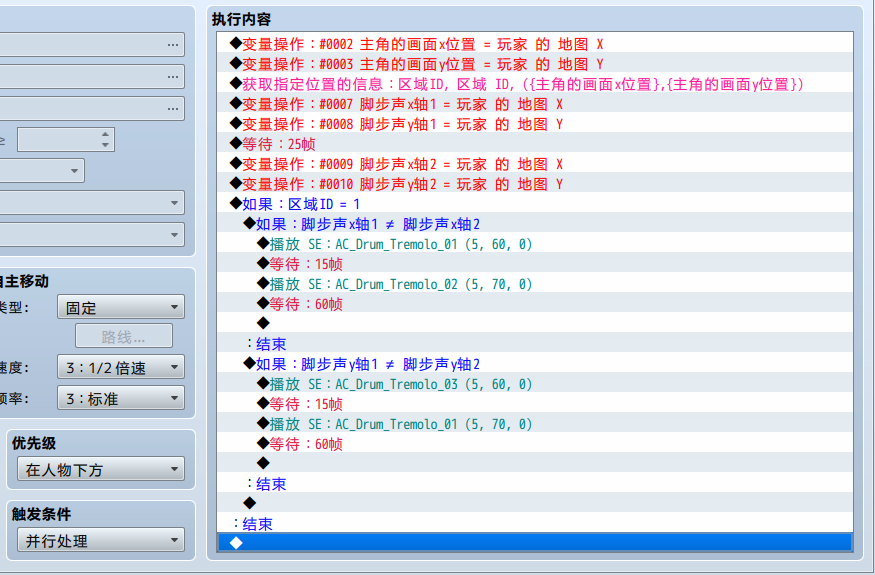Select variable #0010 脚步声y轴2 command line
The height and width of the screenshot is (575, 875).
[x=535, y=184]
